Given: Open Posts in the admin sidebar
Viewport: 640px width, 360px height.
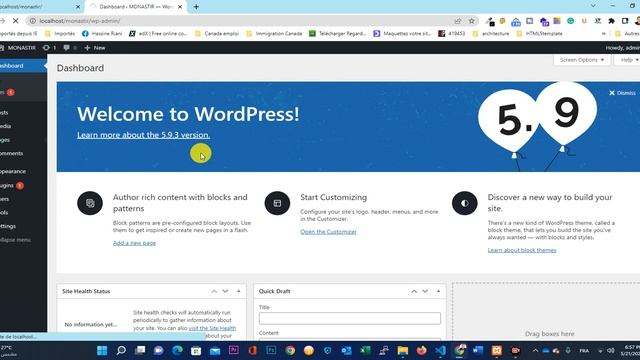Looking at the screenshot, I should coord(23,112).
